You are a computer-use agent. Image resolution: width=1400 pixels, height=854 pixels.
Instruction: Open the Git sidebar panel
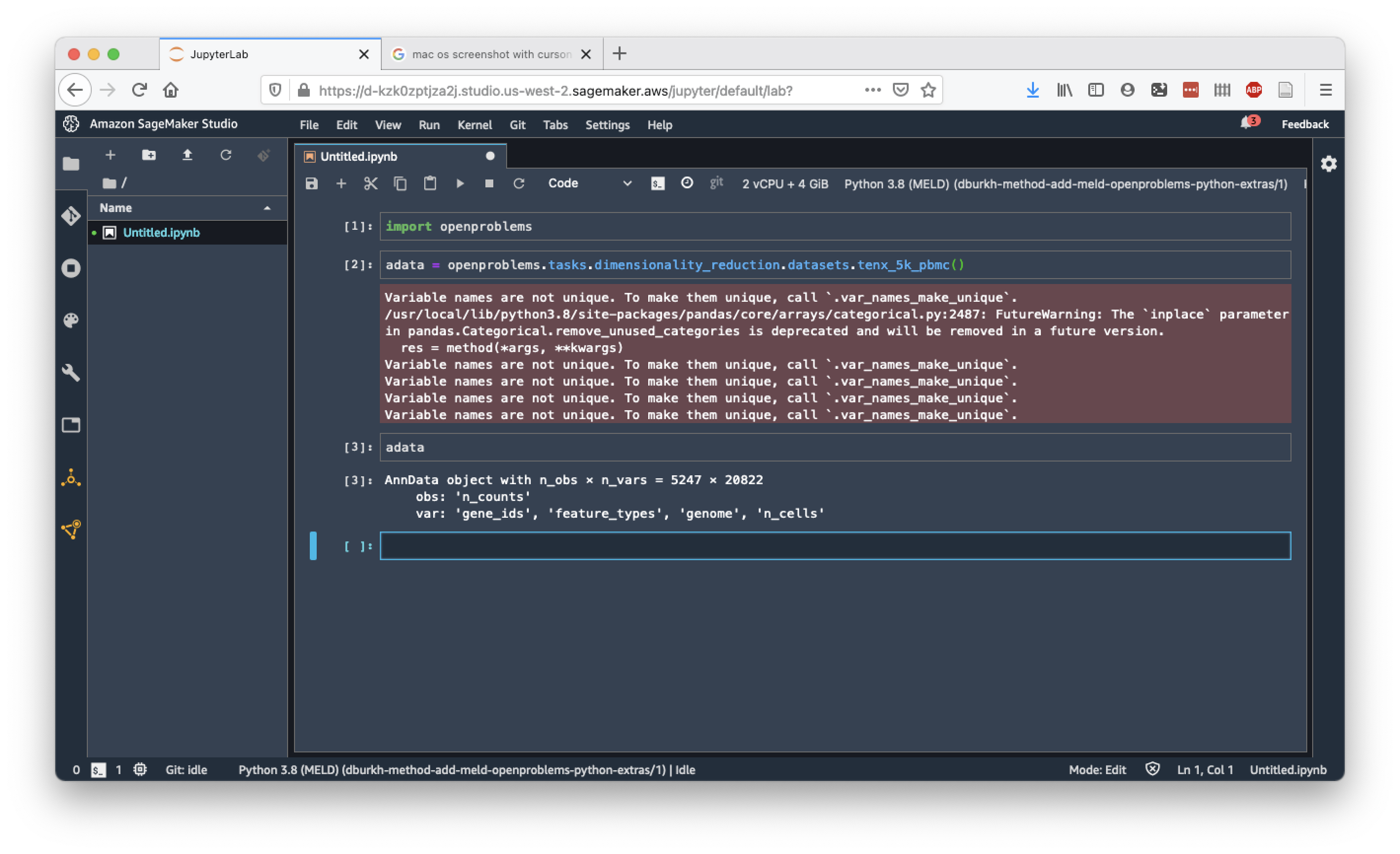(x=71, y=216)
